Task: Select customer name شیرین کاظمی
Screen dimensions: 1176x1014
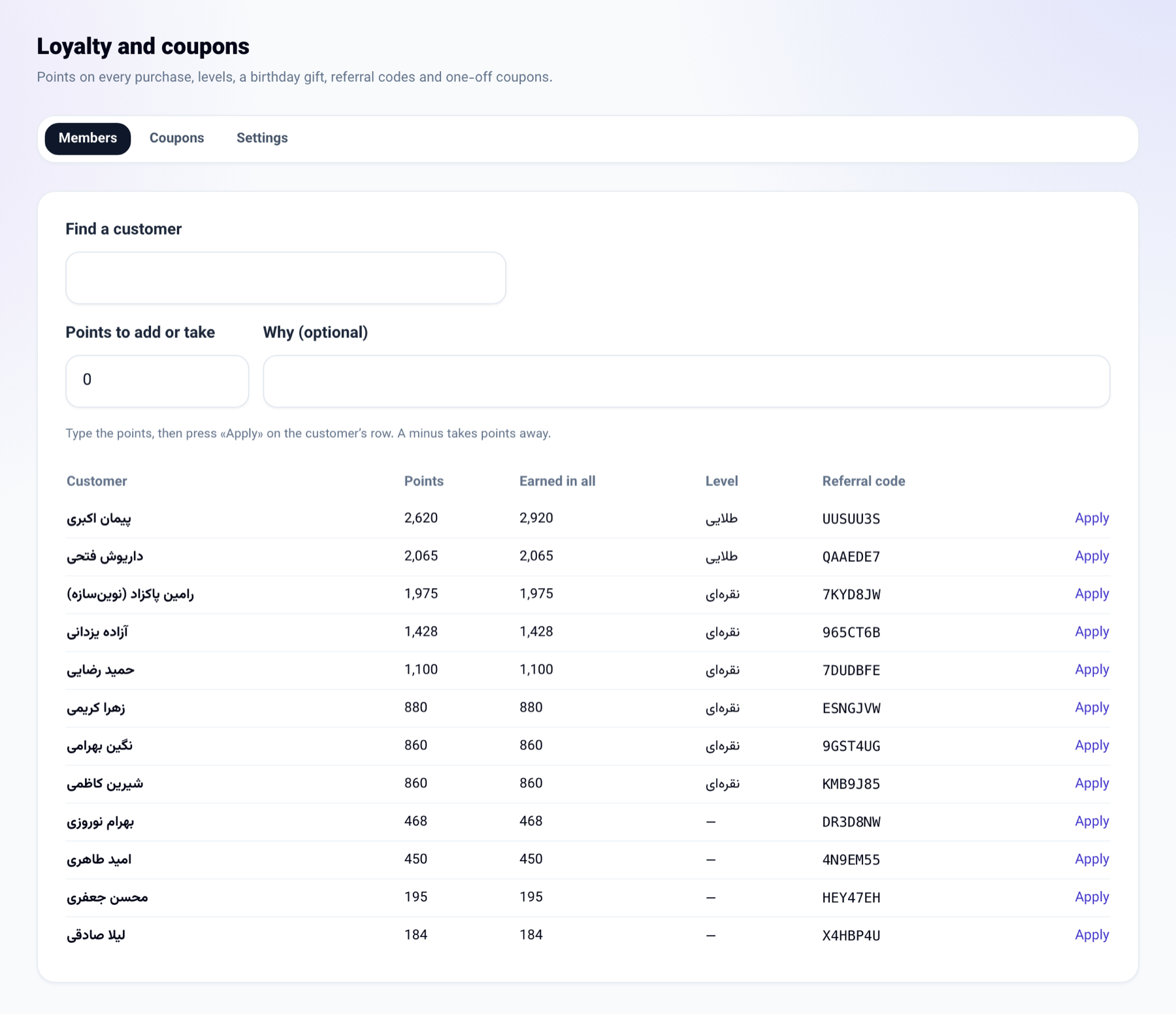Action: pos(105,784)
